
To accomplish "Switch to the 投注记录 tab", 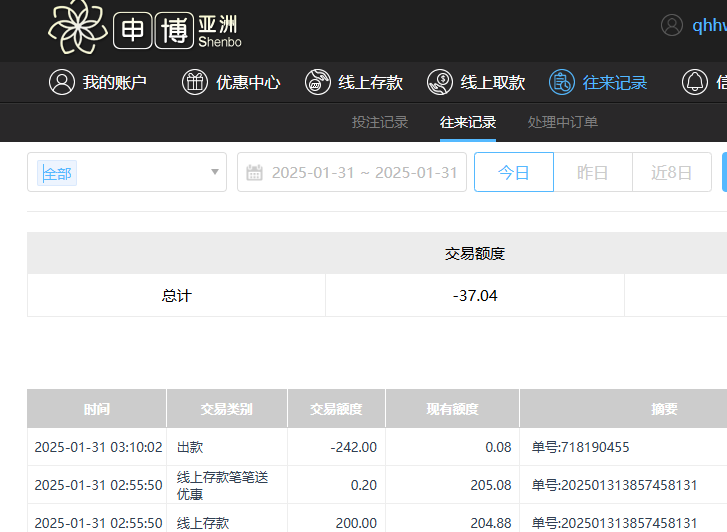I will pos(380,122).
